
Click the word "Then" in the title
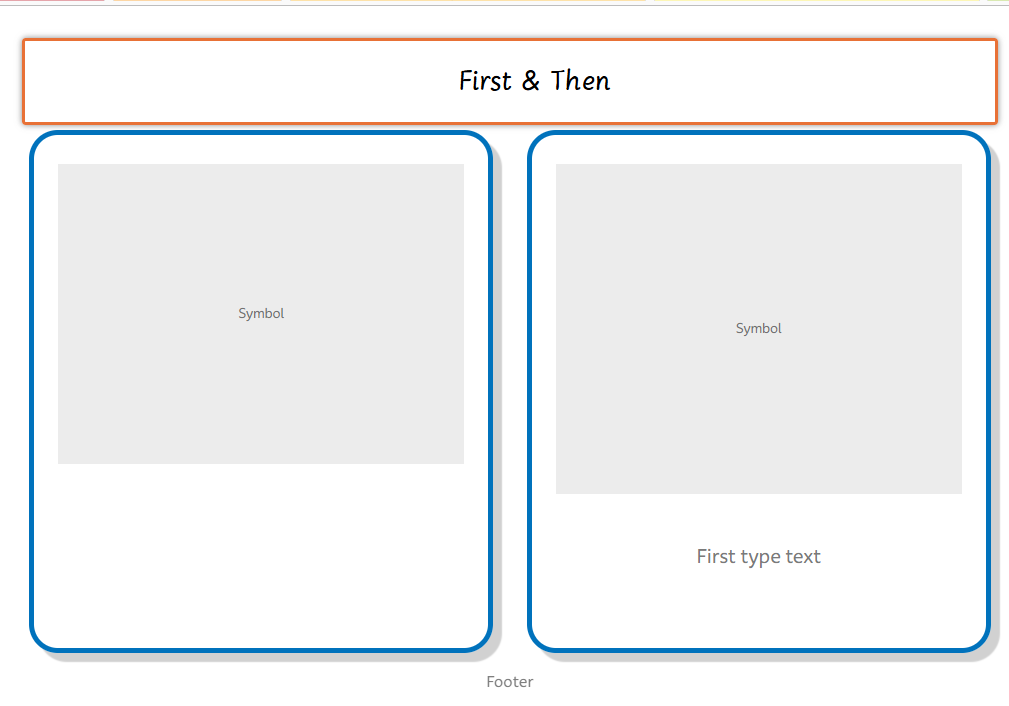click(x=581, y=81)
